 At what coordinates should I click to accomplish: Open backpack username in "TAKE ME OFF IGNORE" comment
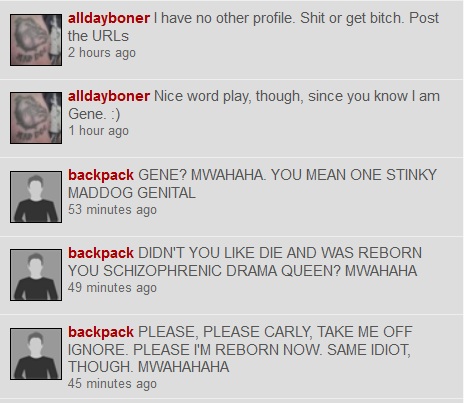101,332
